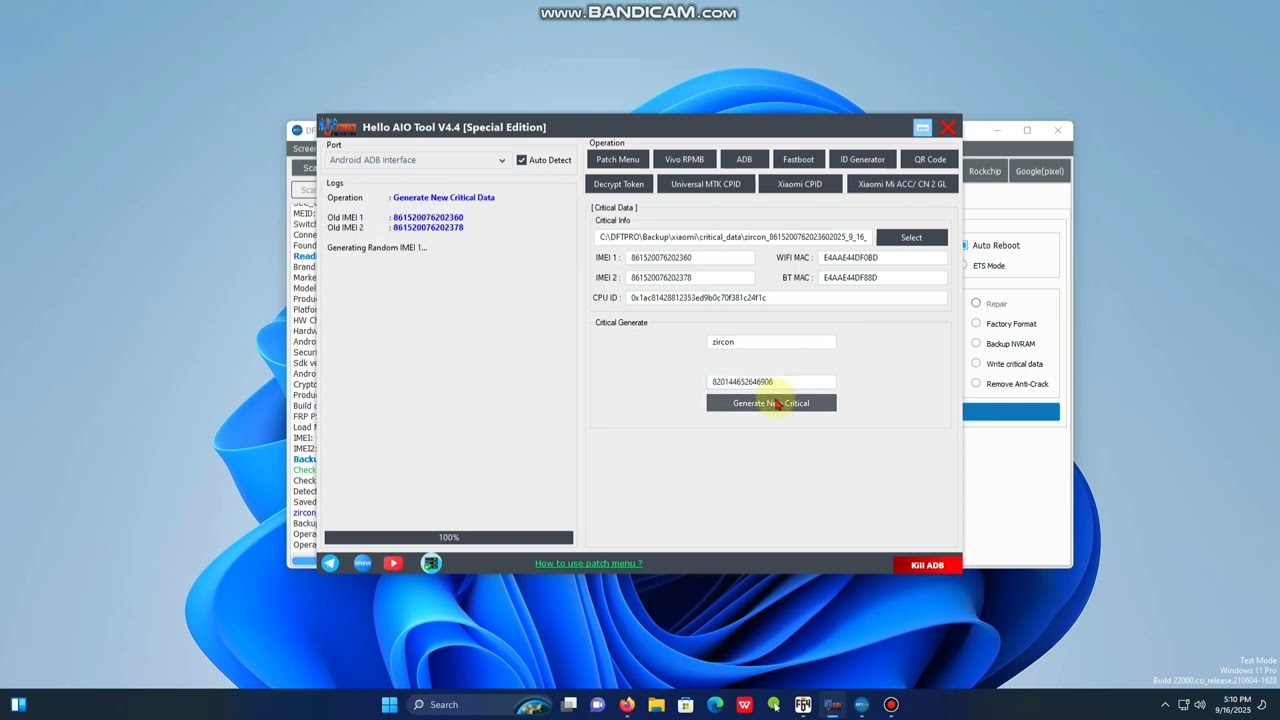The image size is (1280, 720).
Task: Click the Hello AIO Tool logo icon
Action: (x=338, y=127)
